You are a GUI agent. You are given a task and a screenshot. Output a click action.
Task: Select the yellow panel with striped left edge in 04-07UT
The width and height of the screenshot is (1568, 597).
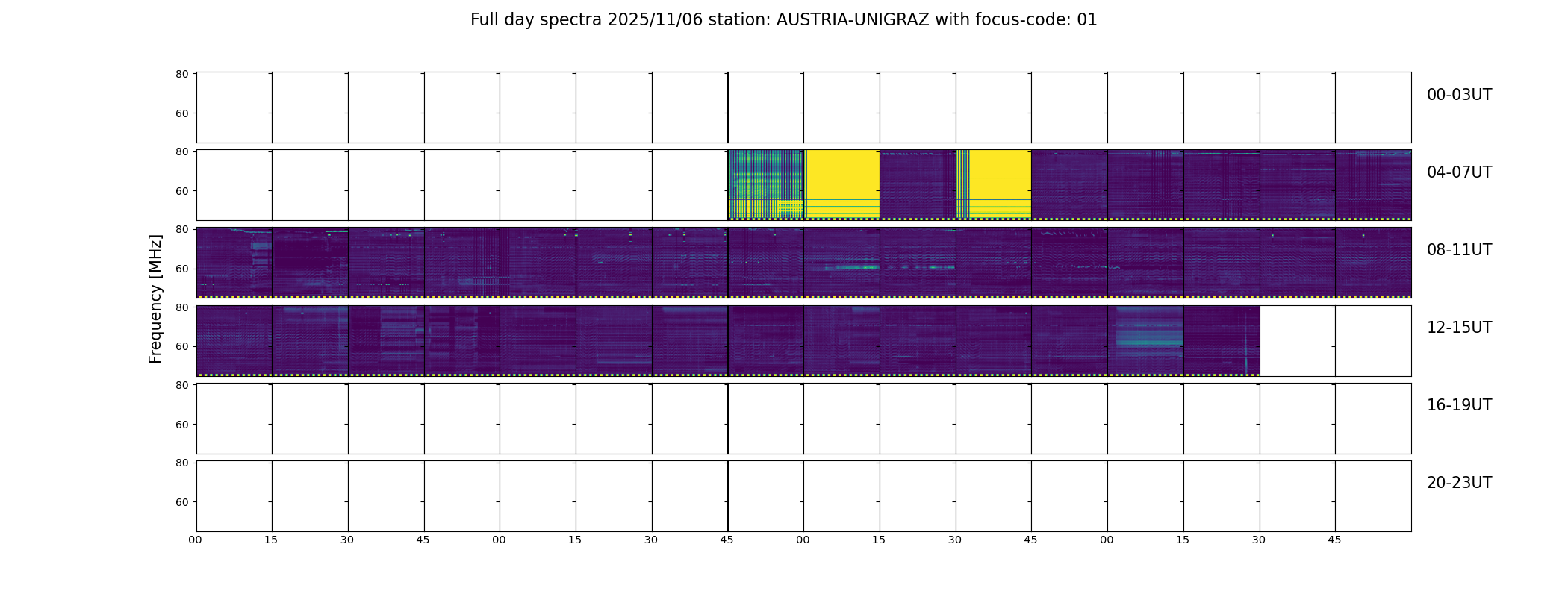994,184
